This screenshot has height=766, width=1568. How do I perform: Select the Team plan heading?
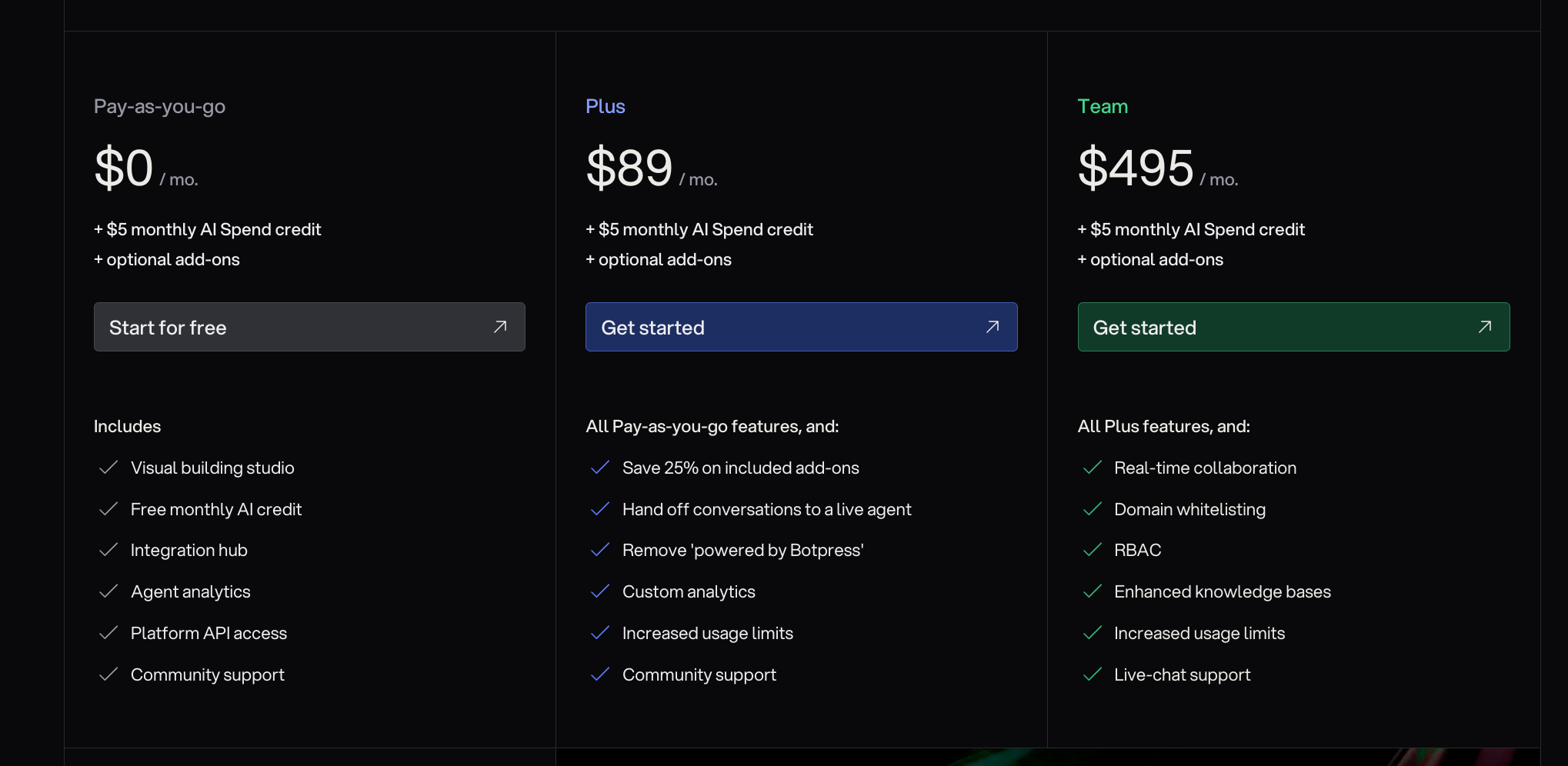tap(1103, 106)
